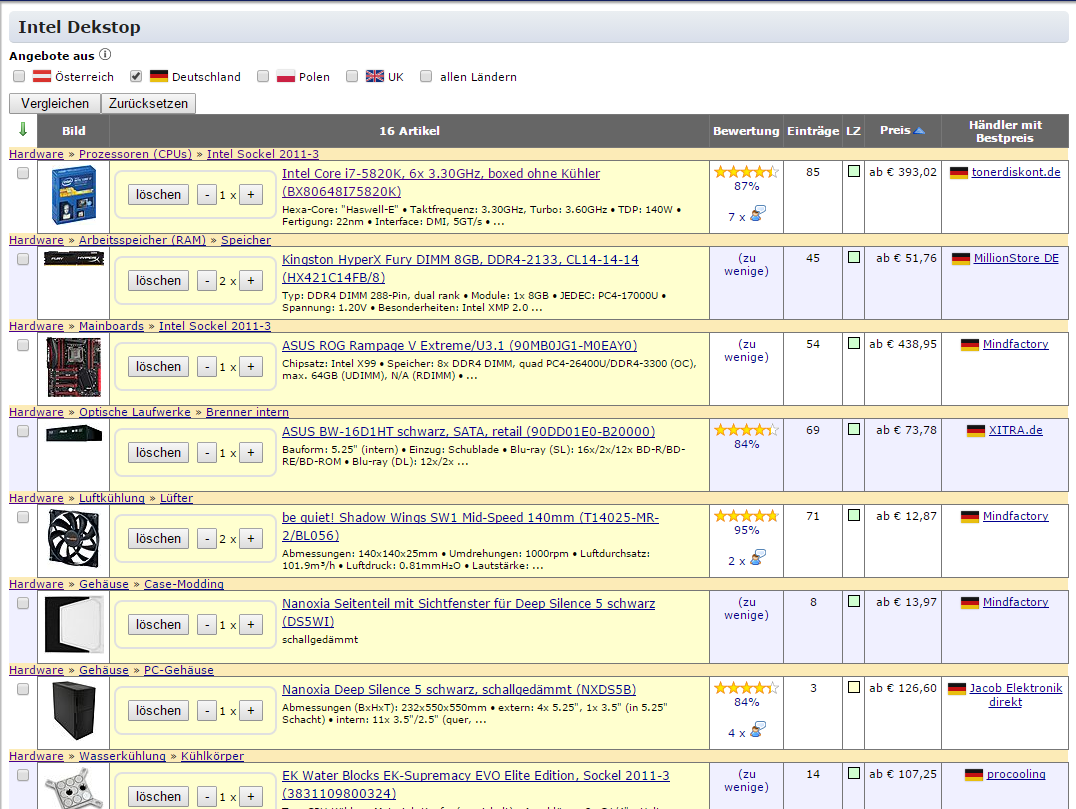Open be quiet! fan product image

tap(73, 539)
